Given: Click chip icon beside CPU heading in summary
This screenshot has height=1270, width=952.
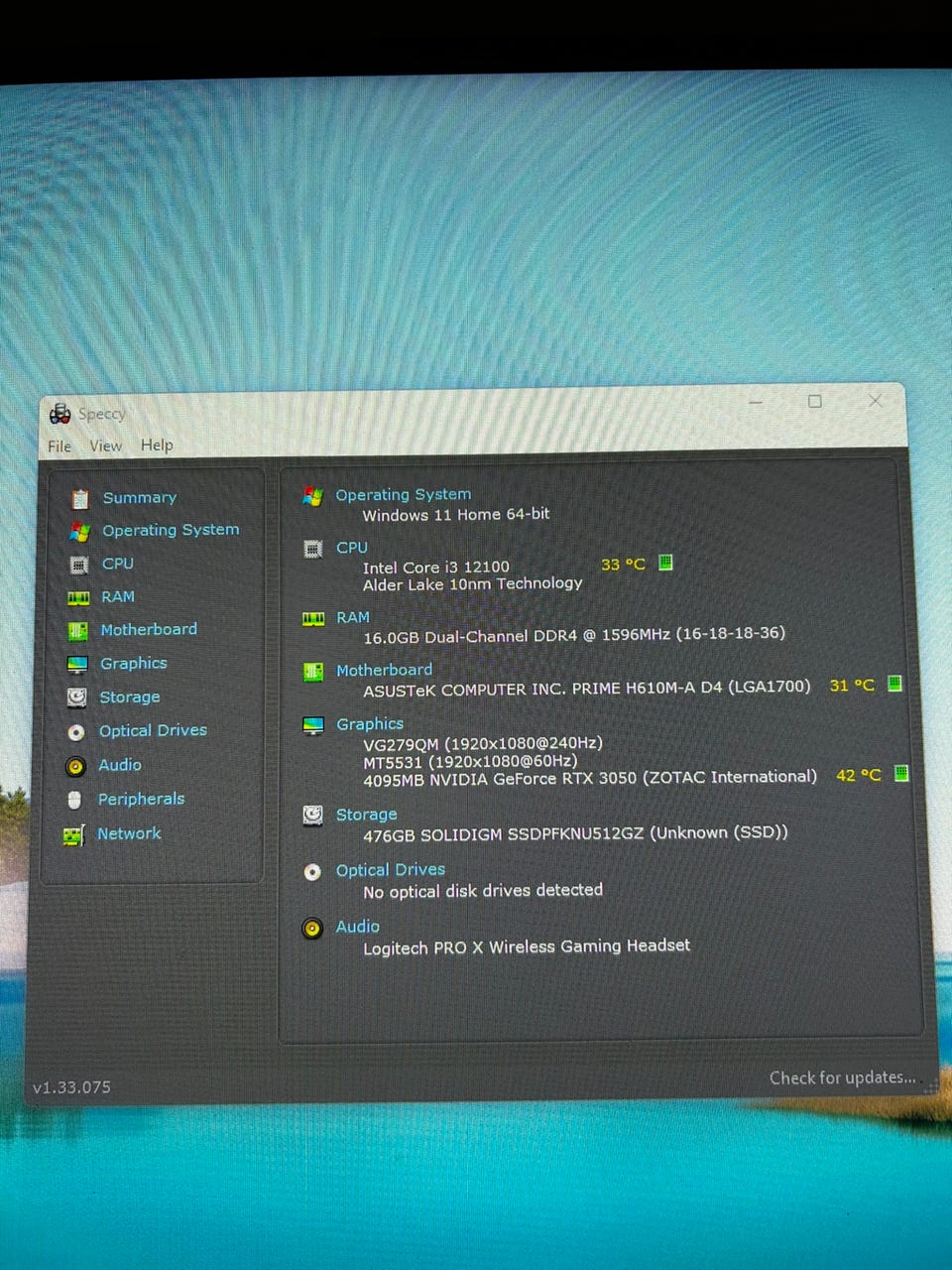Looking at the screenshot, I should click(x=312, y=549).
